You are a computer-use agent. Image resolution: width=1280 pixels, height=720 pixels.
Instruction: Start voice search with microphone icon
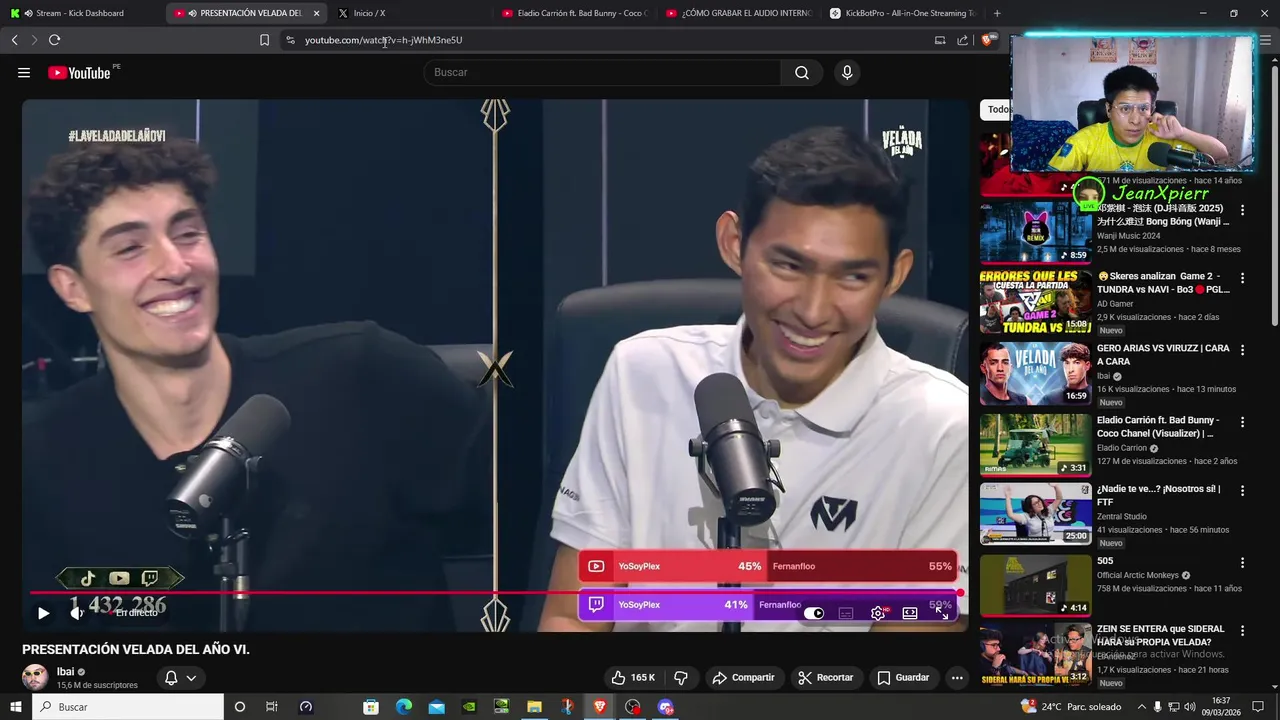[x=847, y=72]
